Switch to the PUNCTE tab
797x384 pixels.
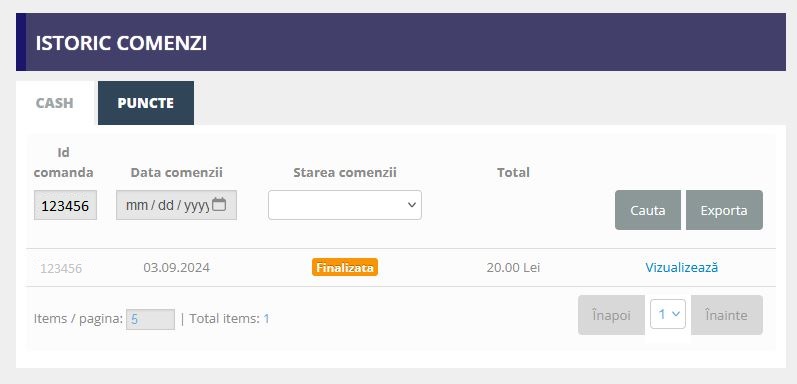[x=146, y=103]
